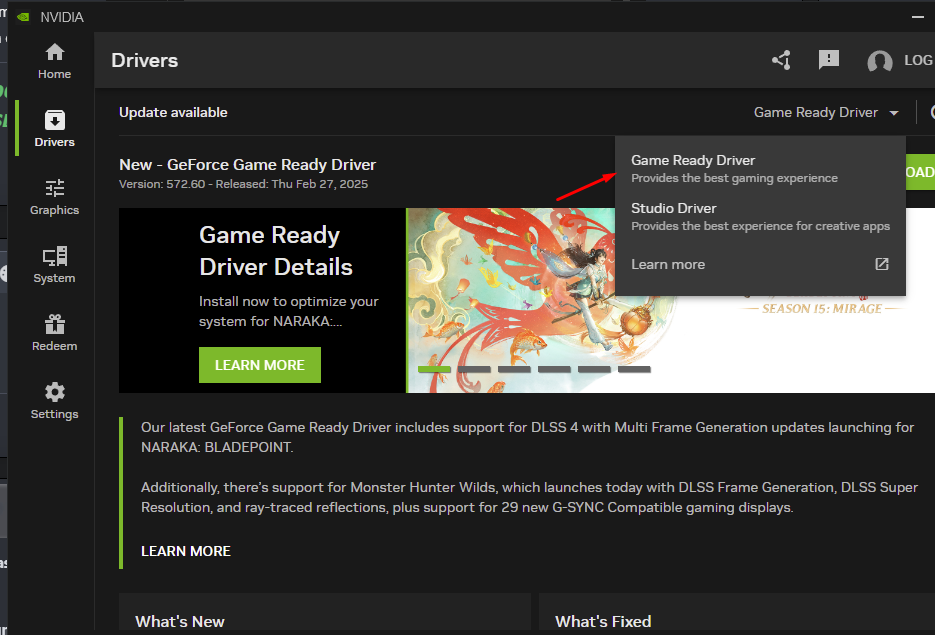
Task: Click 'Version: 572.60' release text
Action: (x=243, y=184)
